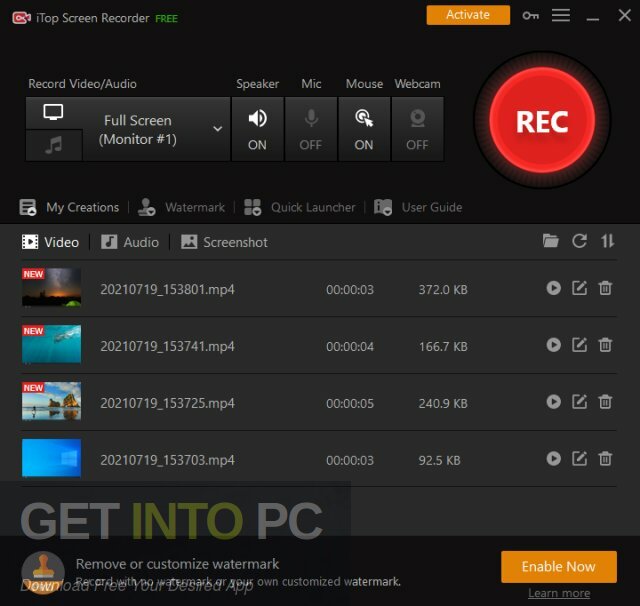Select file name 20210719_153703.mp4

[x=167, y=460]
